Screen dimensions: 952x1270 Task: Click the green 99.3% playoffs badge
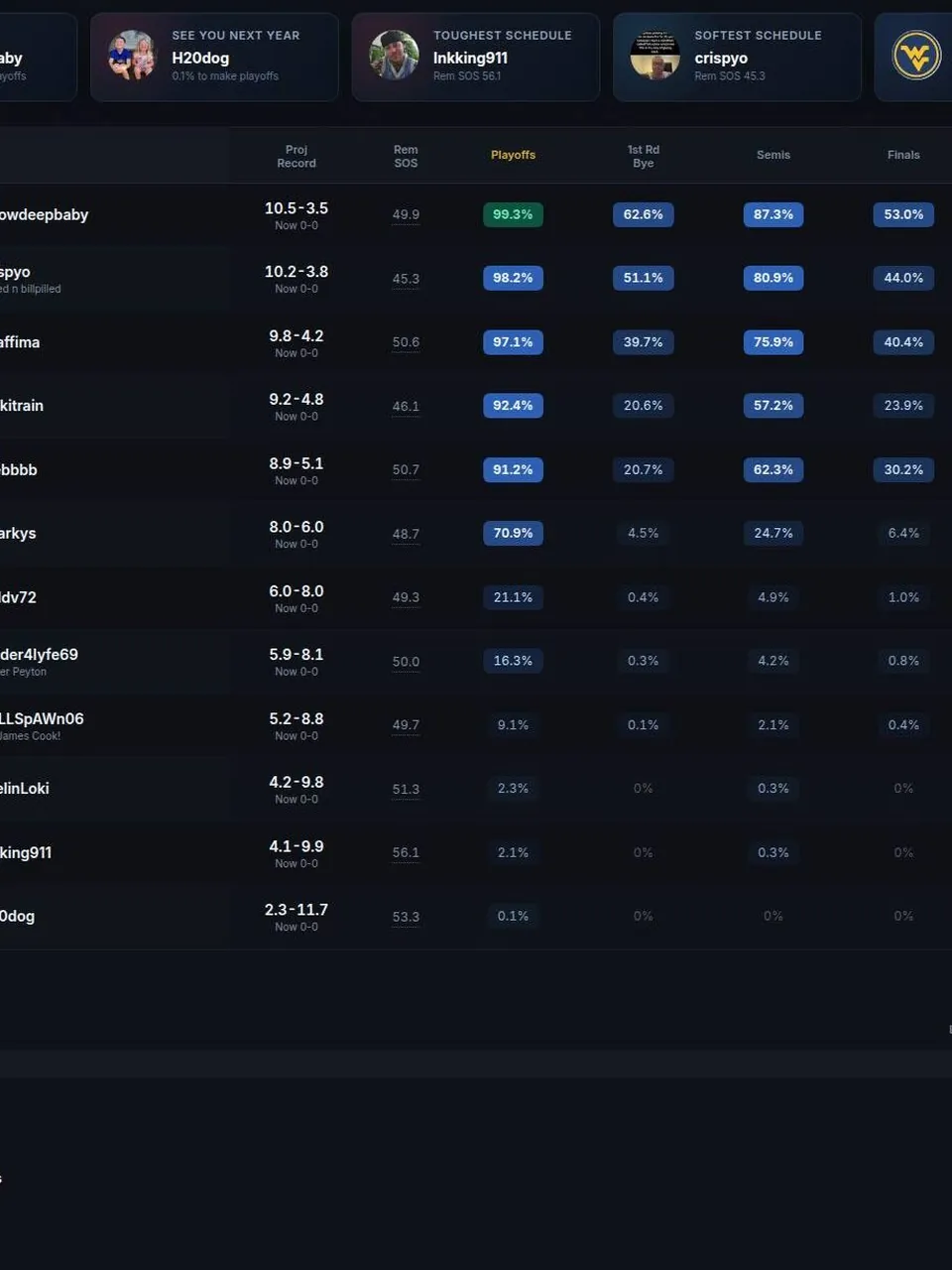click(513, 214)
